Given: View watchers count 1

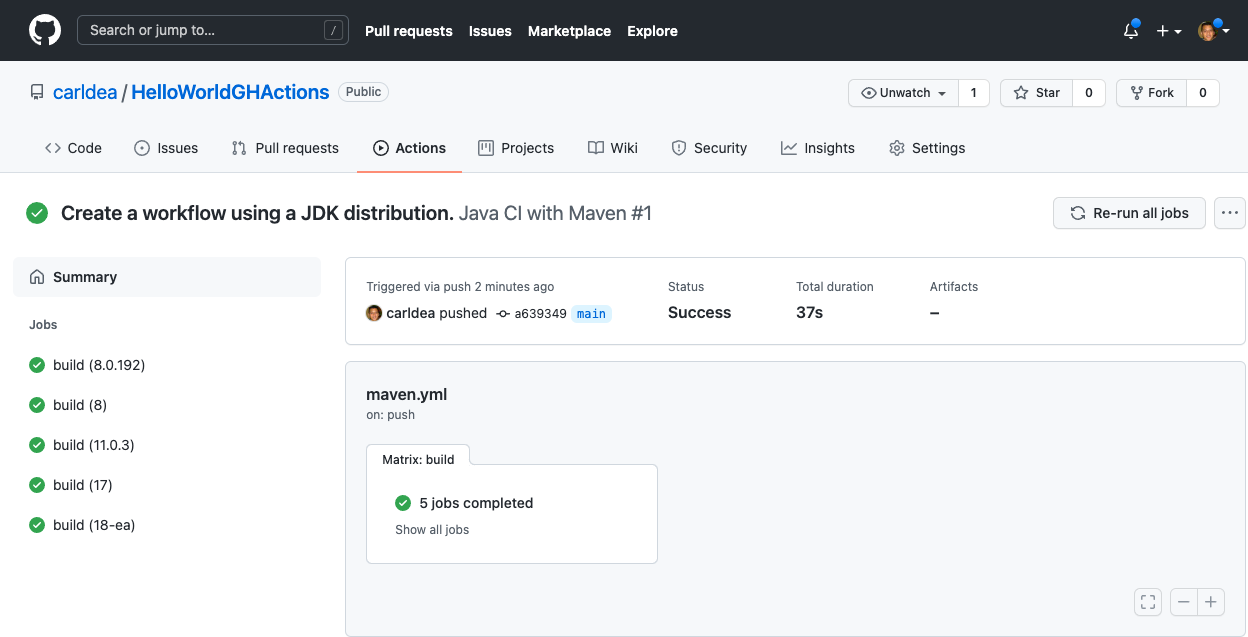Looking at the screenshot, I should pyautogui.click(x=973, y=93).
